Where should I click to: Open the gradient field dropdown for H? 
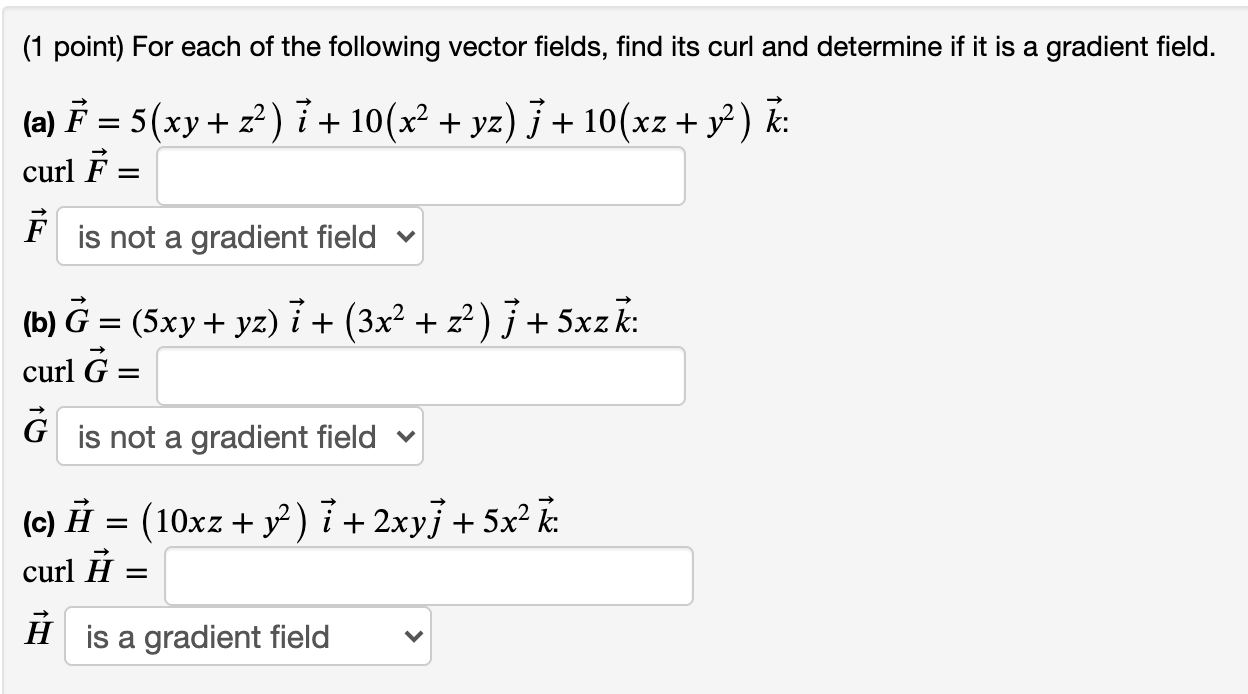[247, 637]
